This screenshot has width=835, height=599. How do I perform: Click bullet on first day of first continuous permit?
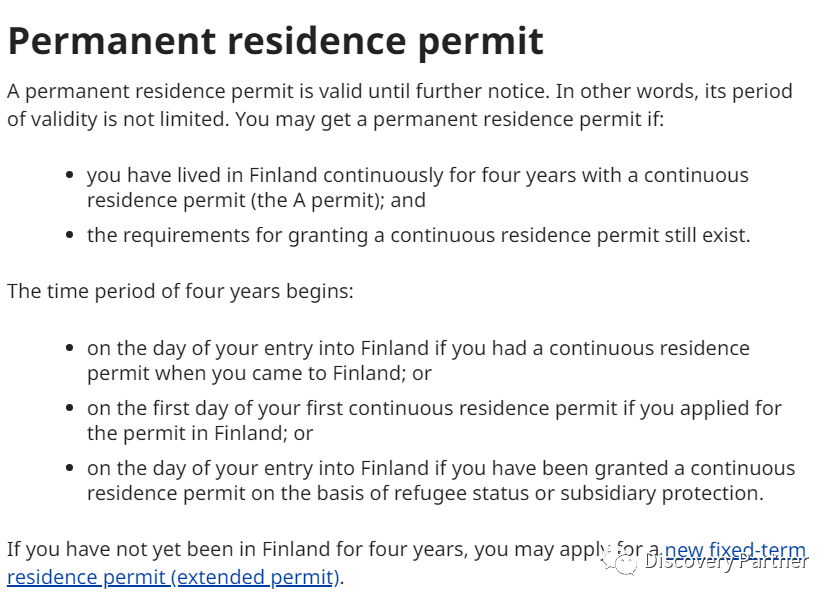click(434, 421)
